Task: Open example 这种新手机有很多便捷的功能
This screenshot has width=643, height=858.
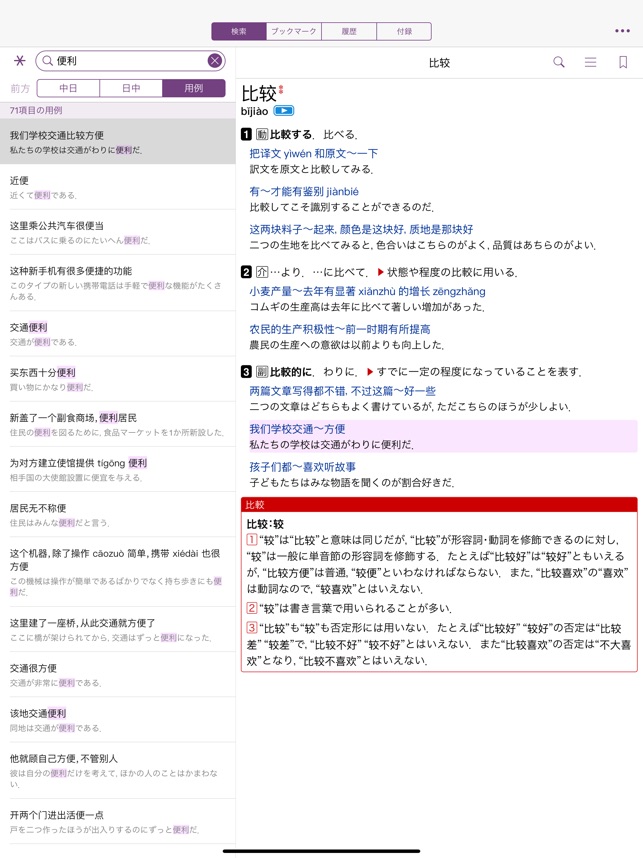Action: pyautogui.click(x=118, y=283)
